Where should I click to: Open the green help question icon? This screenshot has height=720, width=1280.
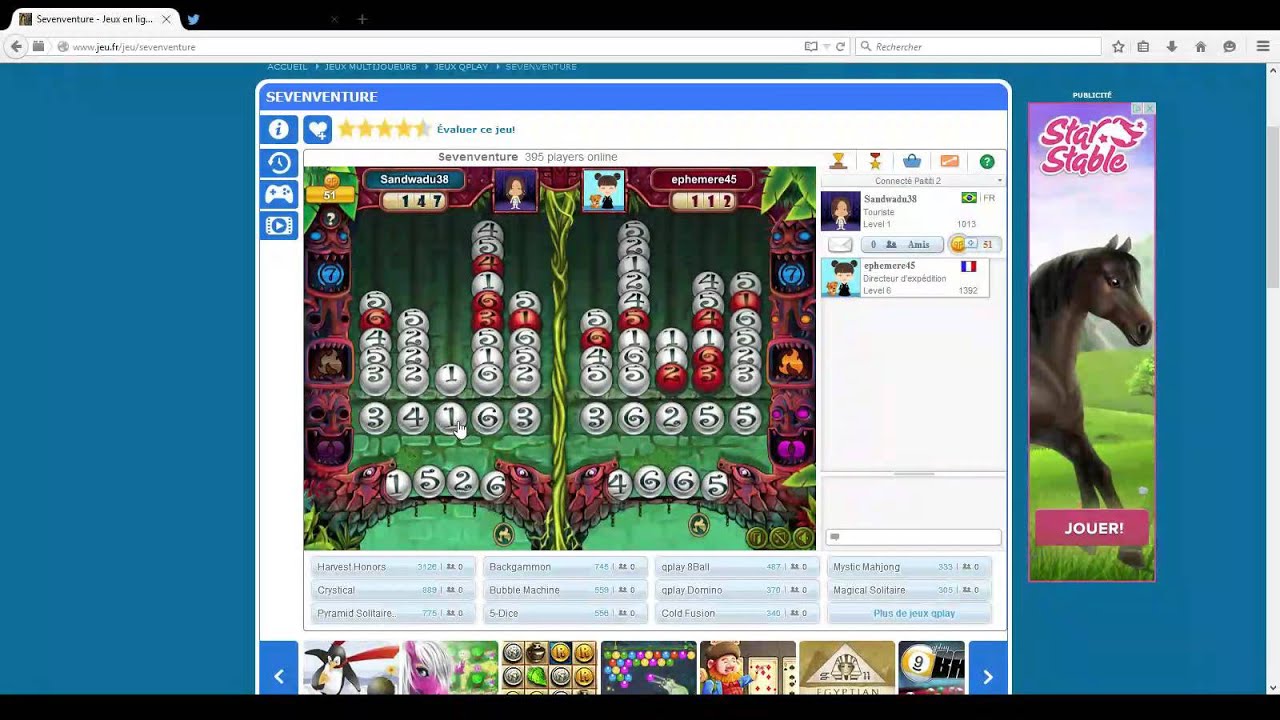987,161
